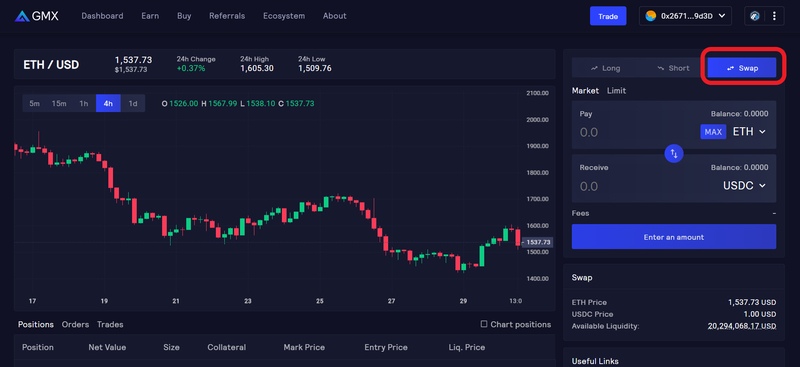Viewport: 800px width, 367px height.
Task: Open the Dashboard page
Action: [x=102, y=16]
